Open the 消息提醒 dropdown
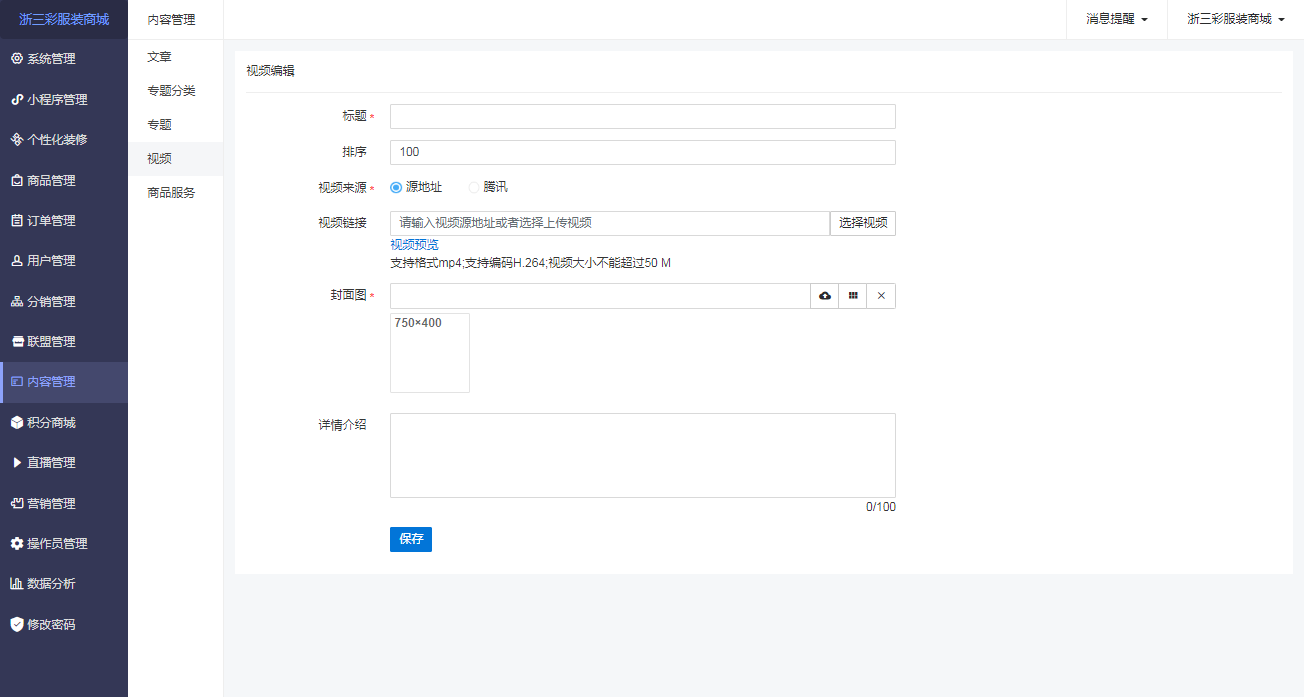 tap(1116, 19)
